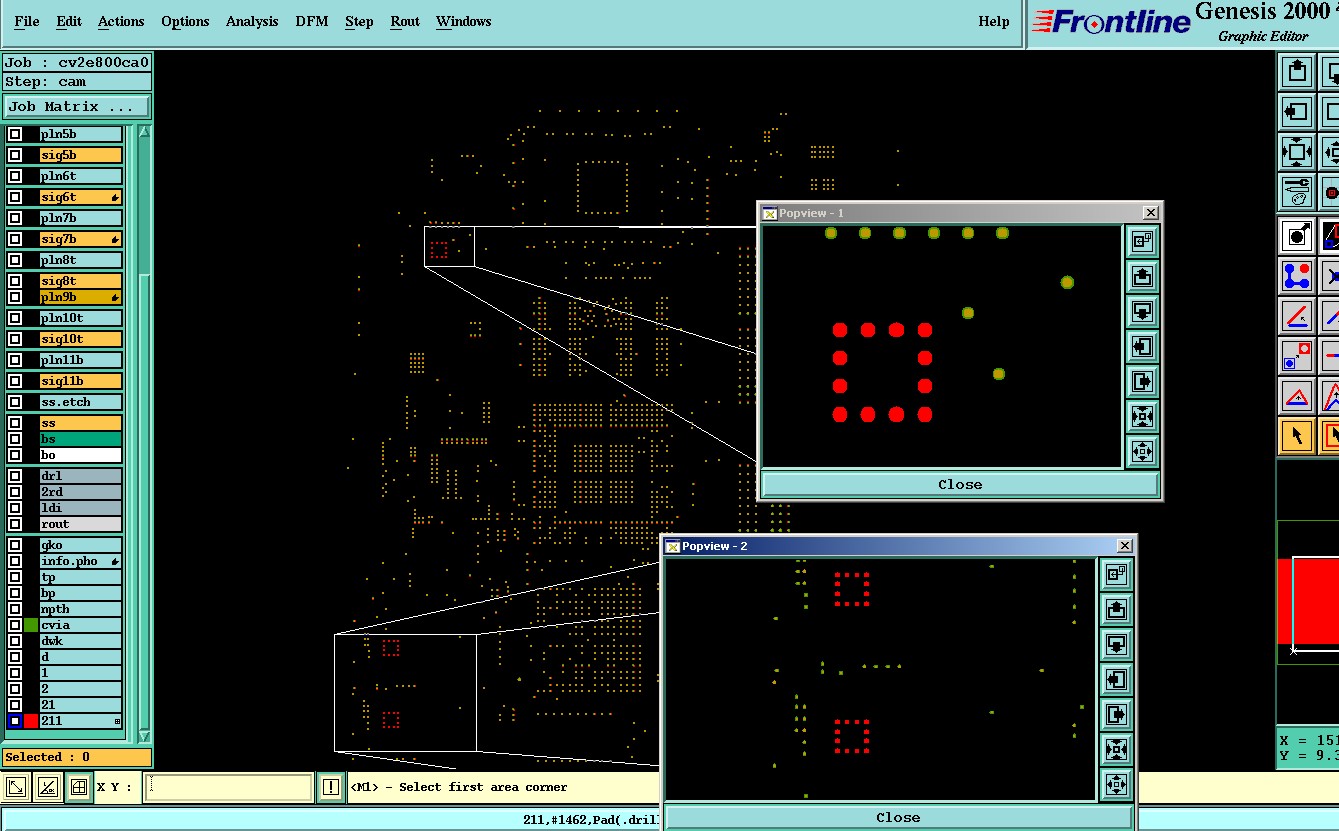Pan right in Popview 1

[1142, 381]
